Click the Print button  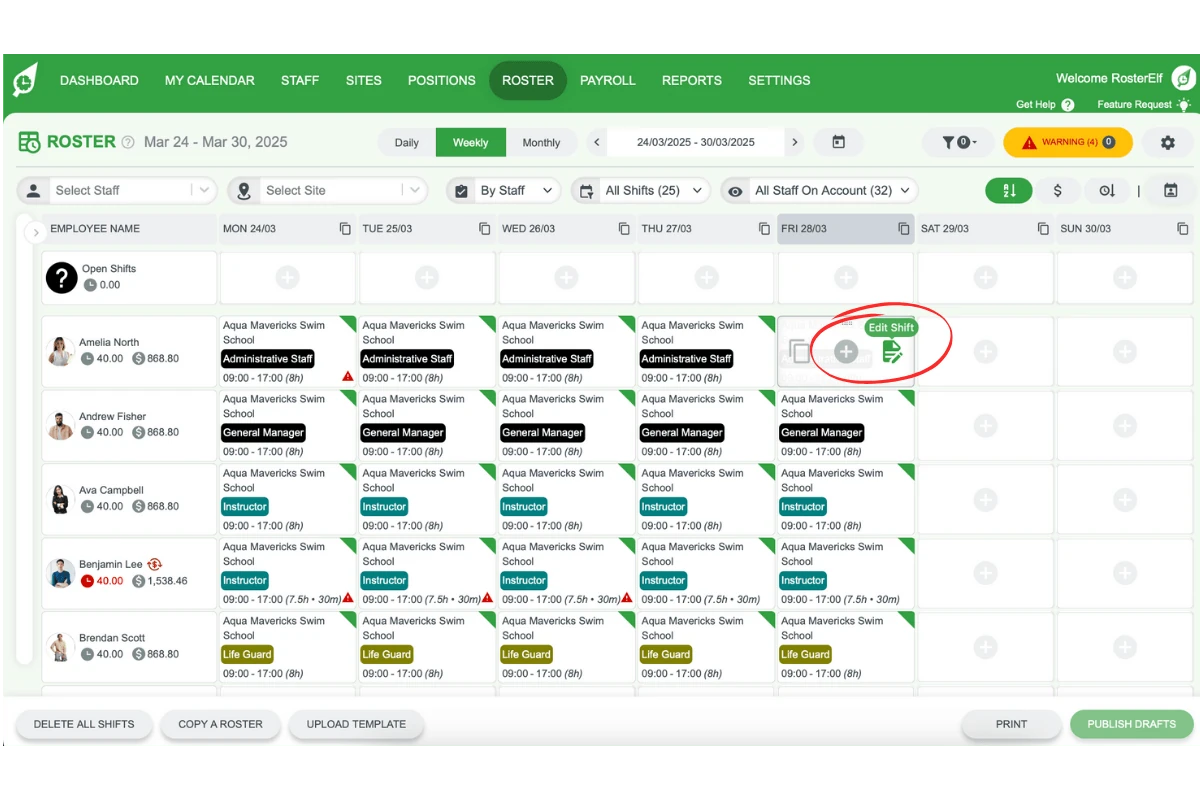[x=1011, y=724]
